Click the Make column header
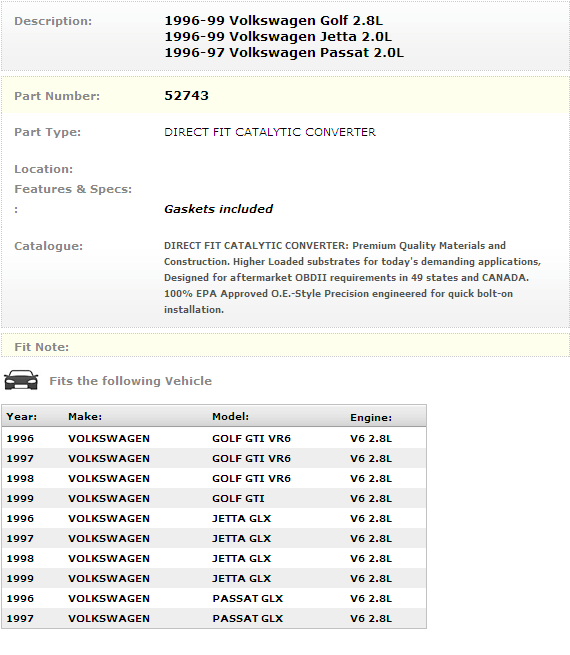This screenshot has width=570, height=655. pyautogui.click(x=85, y=416)
